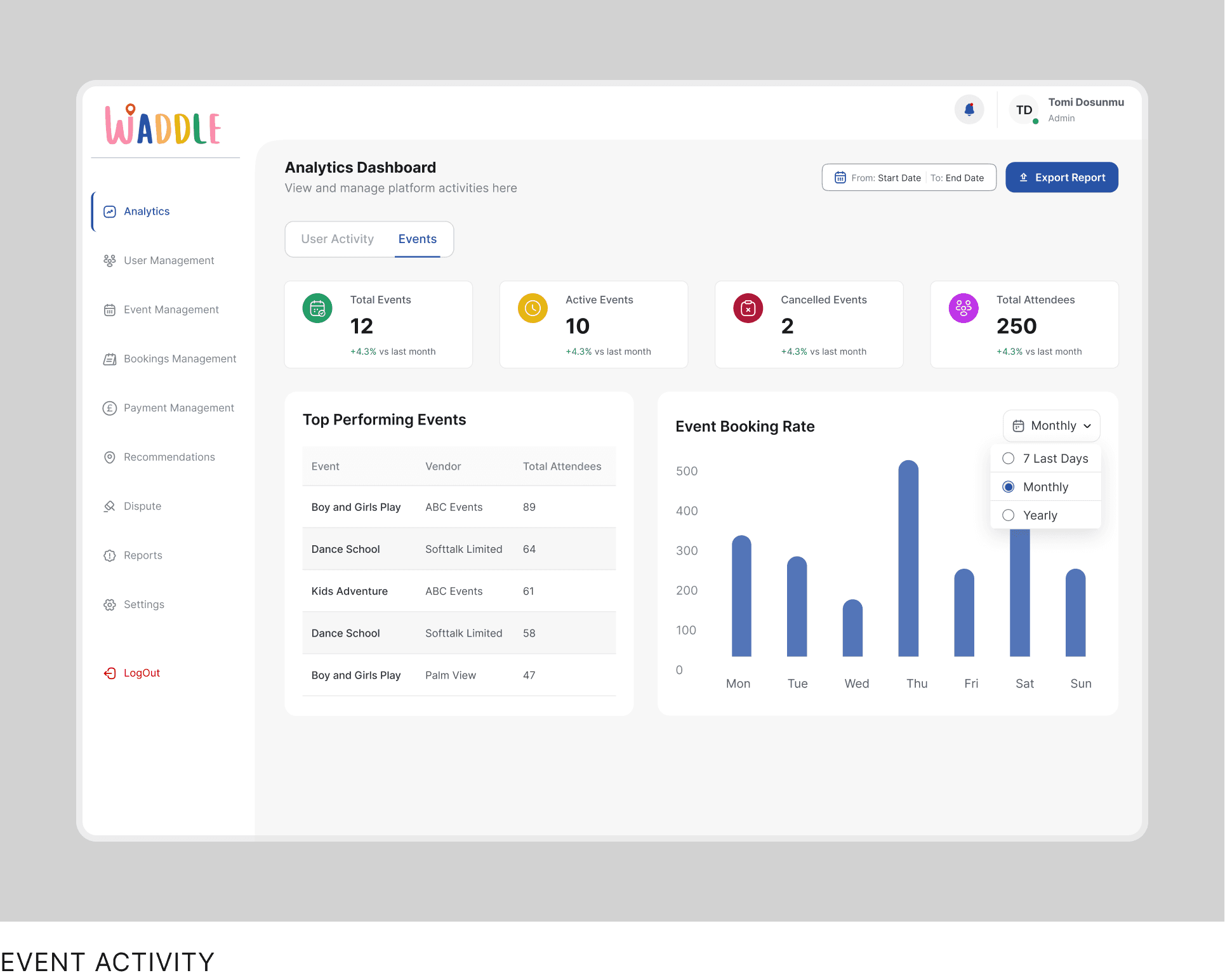Select the Events tab
Screen dimensions: 1225x980
(x=417, y=239)
